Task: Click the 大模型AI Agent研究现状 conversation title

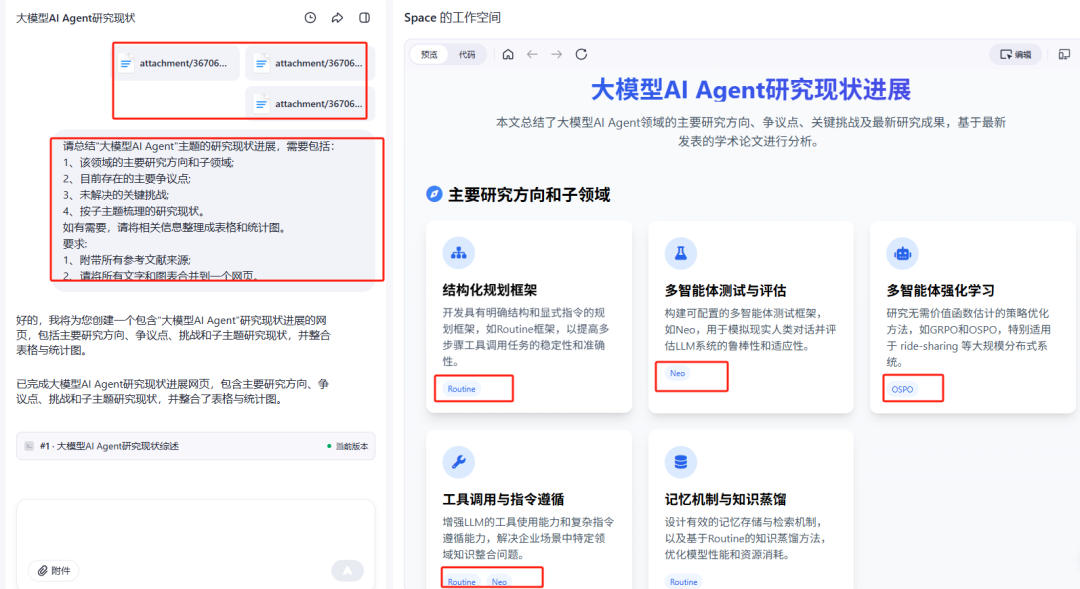Action: coord(76,18)
